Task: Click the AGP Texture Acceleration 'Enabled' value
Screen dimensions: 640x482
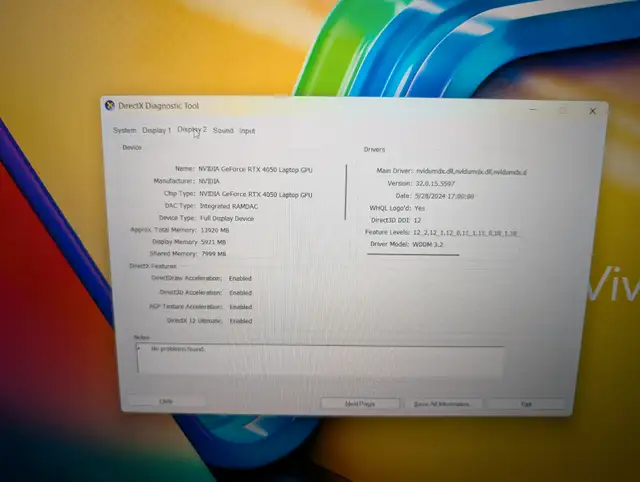Action: (240, 307)
